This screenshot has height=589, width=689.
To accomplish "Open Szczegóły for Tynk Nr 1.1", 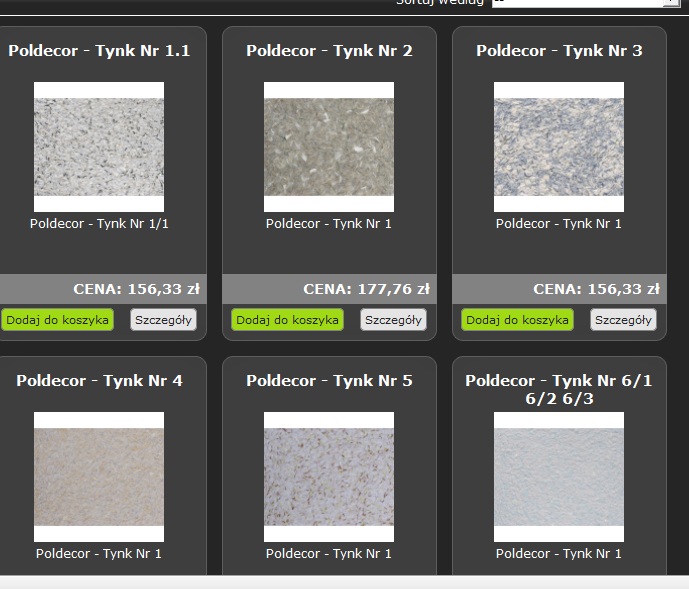I will click(x=163, y=320).
